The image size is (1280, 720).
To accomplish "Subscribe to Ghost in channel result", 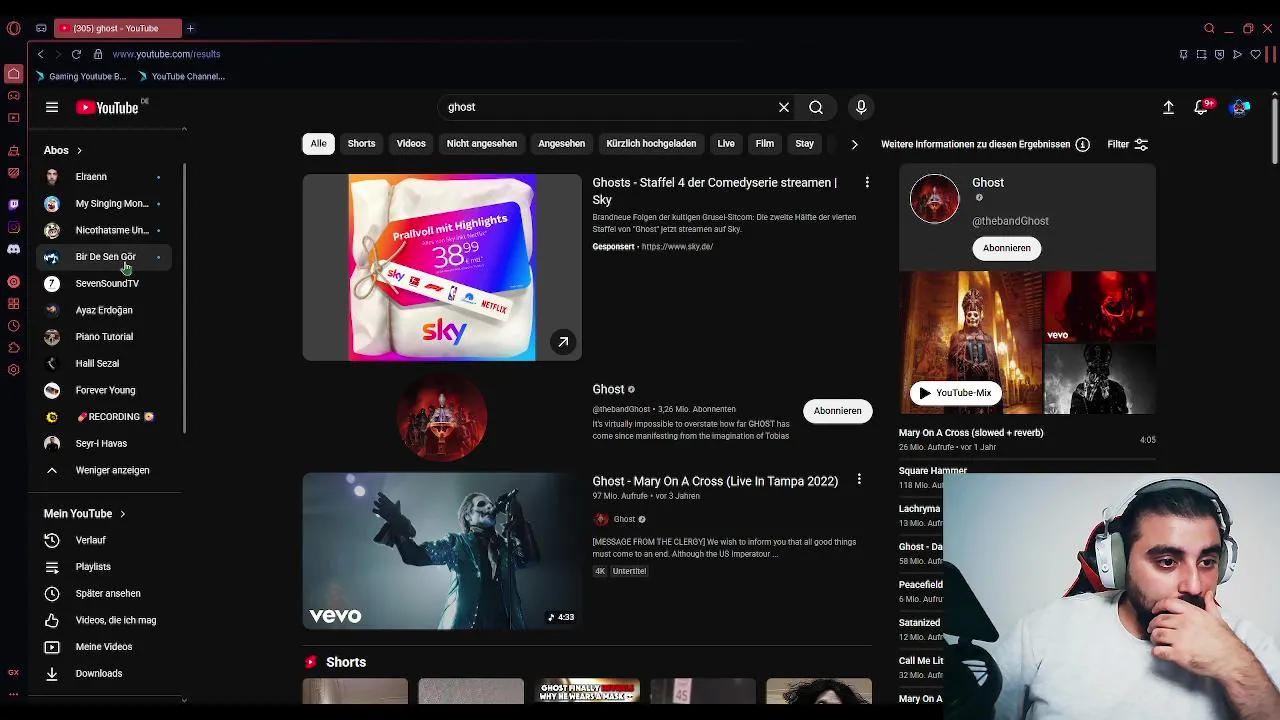I will (837, 411).
